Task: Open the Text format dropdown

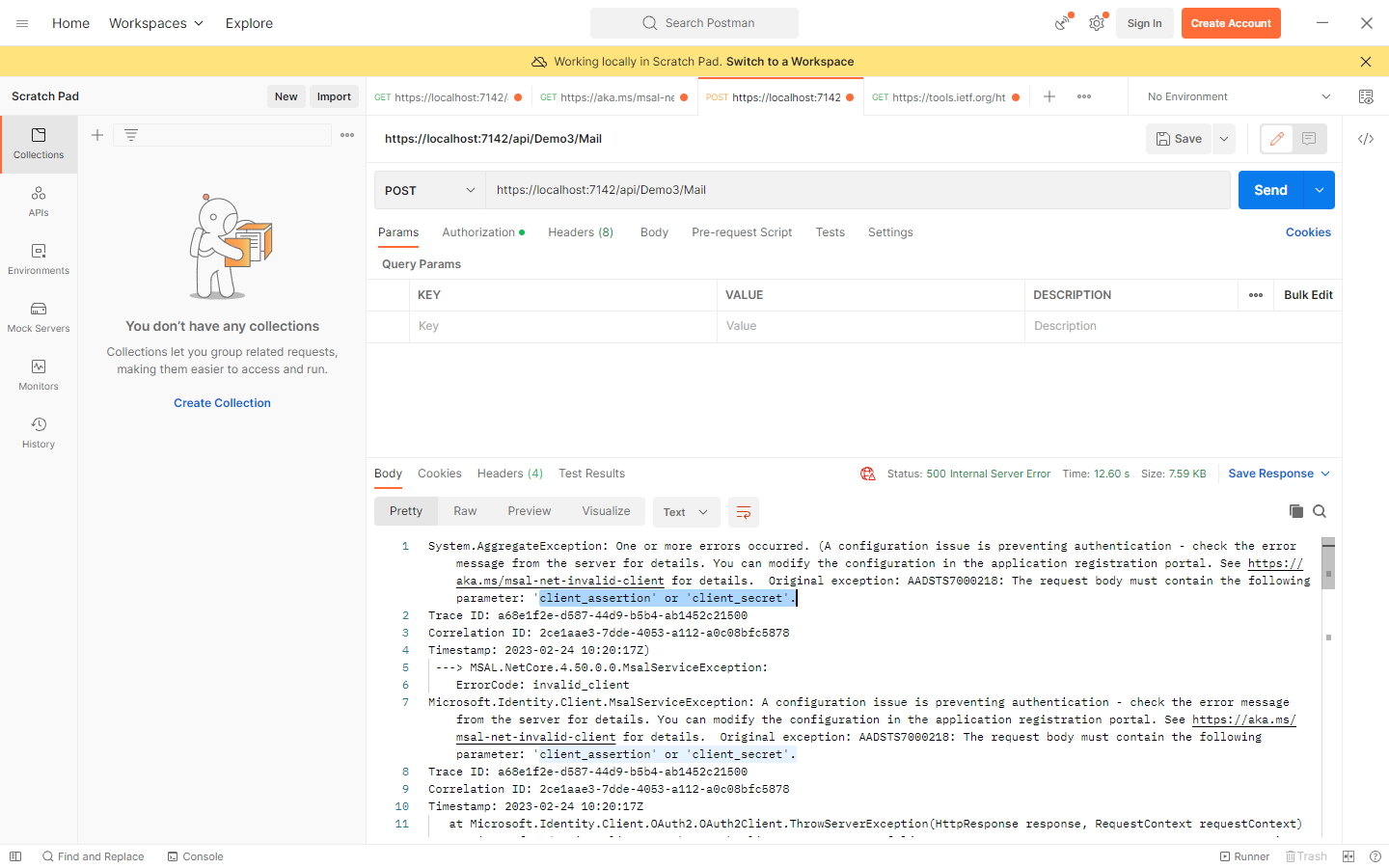Action: pos(686,512)
